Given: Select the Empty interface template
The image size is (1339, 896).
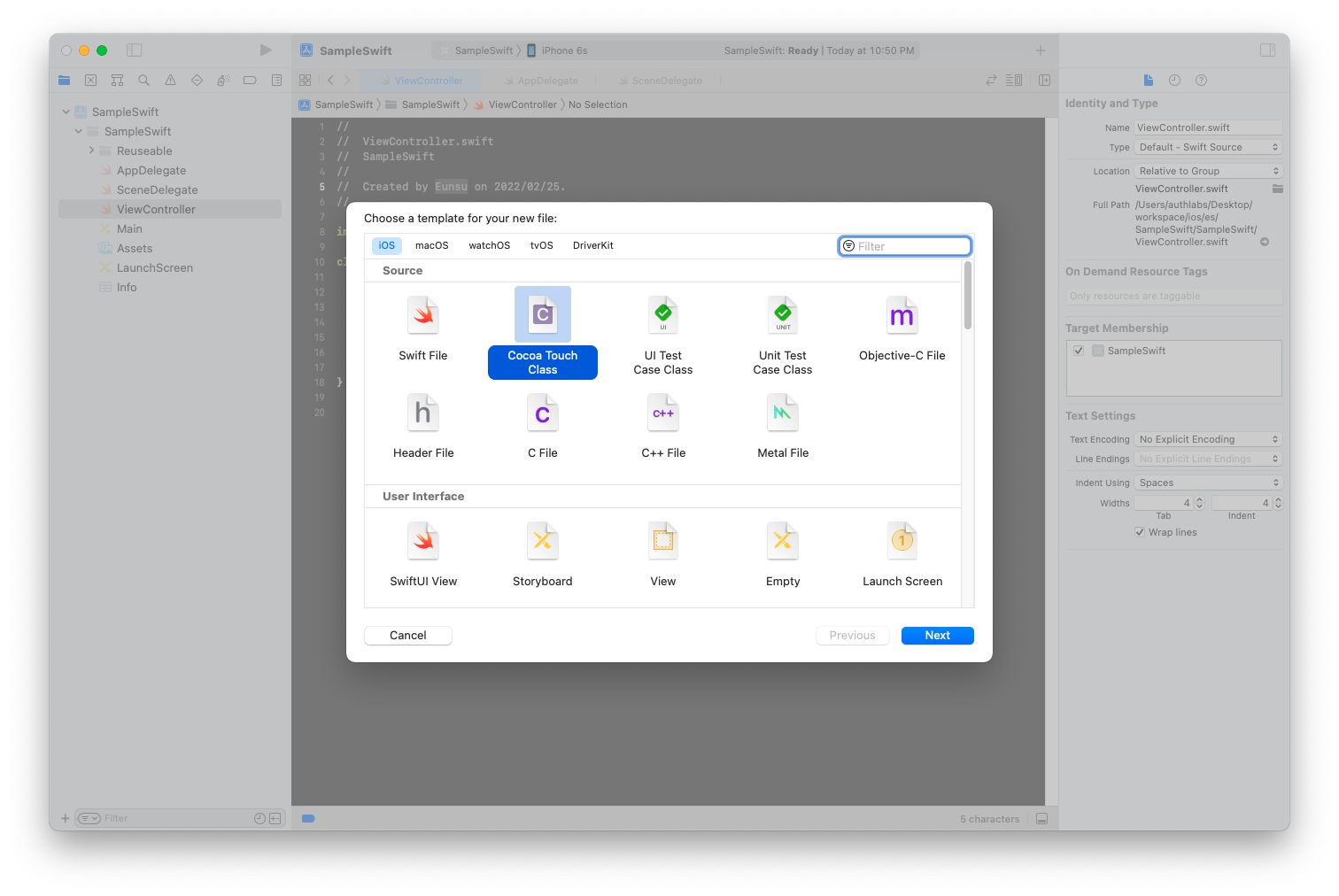Looking at the screenshot, I should (x=783, y=555).
